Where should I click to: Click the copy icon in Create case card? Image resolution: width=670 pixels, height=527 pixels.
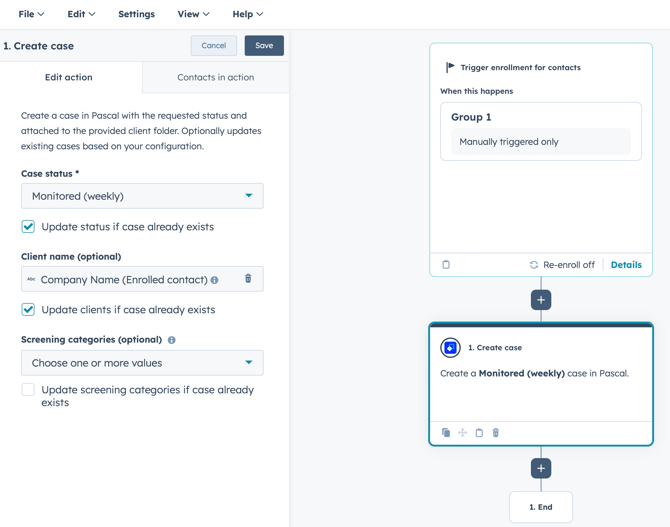coord(446,433)
